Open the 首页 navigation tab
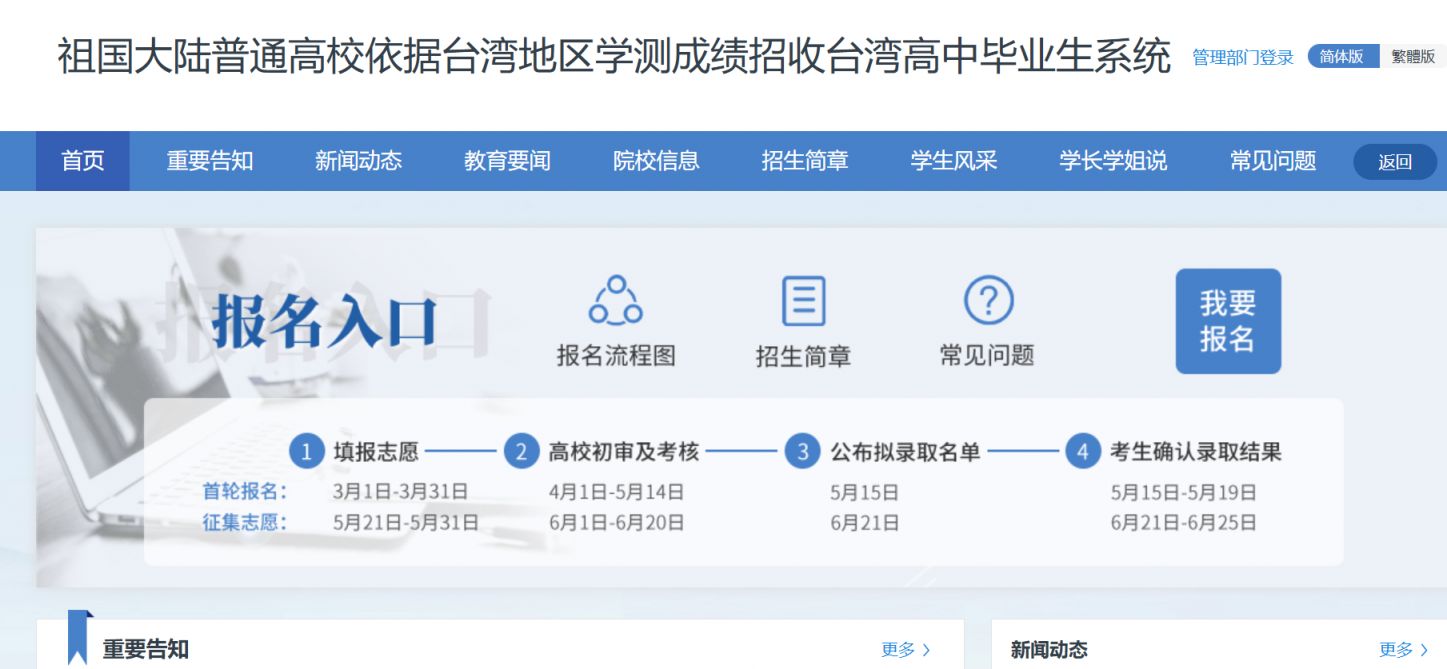 tap(83, 161)
